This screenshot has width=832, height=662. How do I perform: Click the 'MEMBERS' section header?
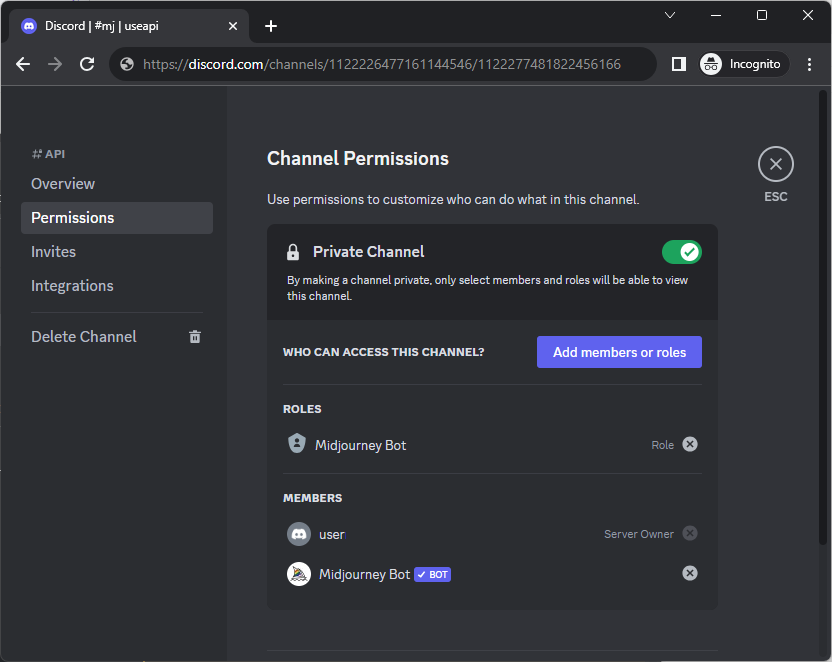pos(312,498)
